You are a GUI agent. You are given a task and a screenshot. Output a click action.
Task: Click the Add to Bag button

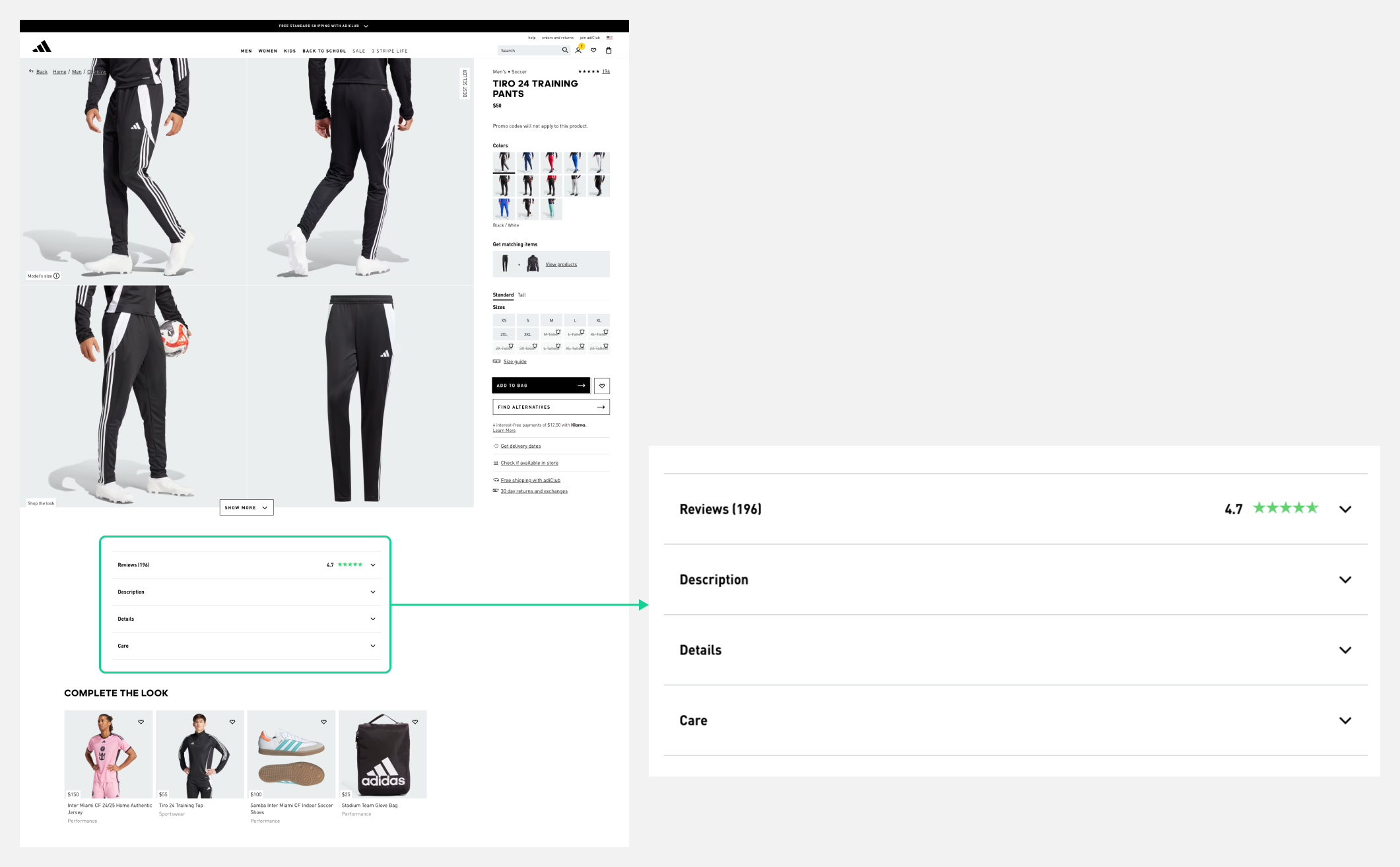[541, 386]
